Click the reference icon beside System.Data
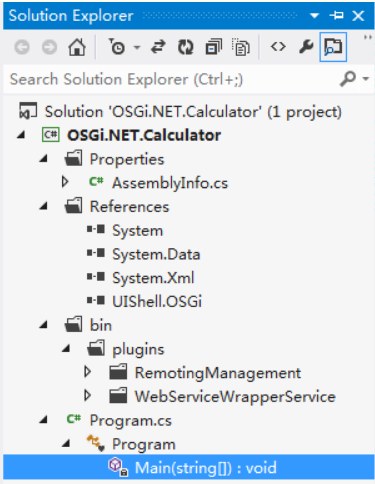Image resolution: width=375 pixels, height=484 pixels. [96, 253]
